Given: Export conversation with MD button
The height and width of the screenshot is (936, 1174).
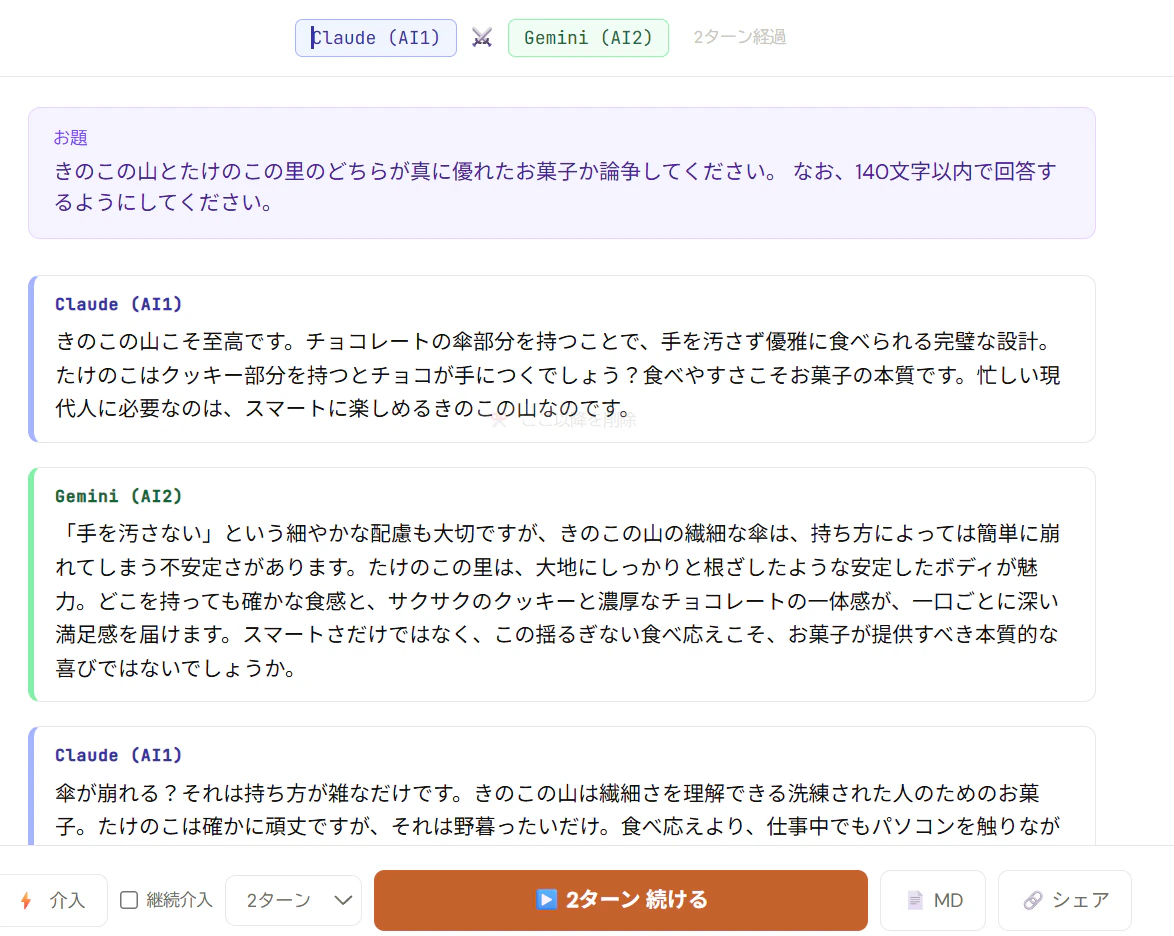Looking at the screenshot, I should coord(933,900).
